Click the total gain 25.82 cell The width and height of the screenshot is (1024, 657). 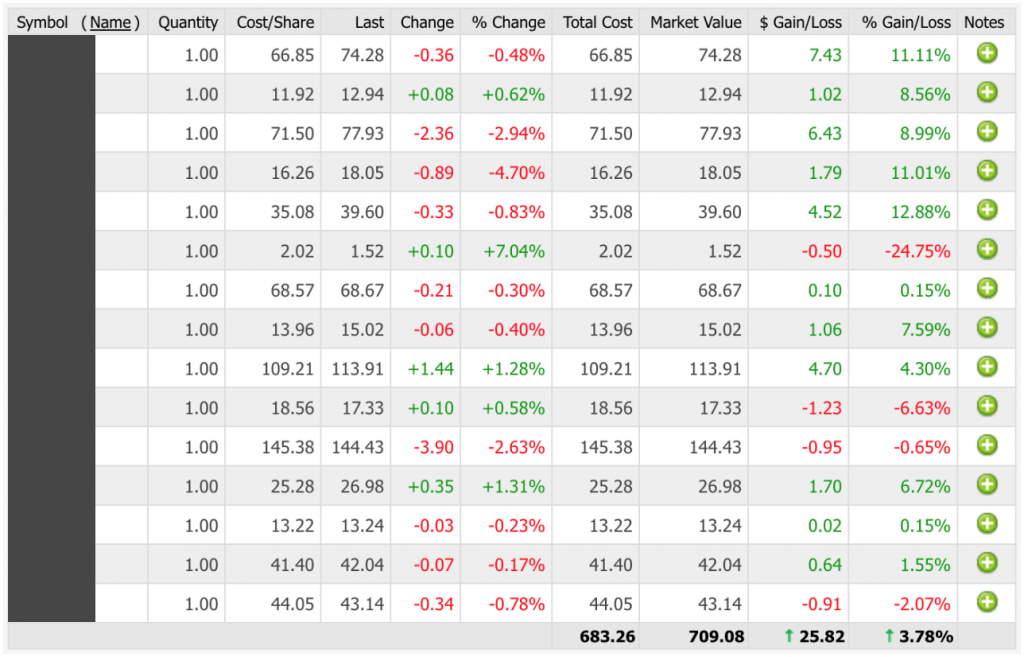(819, 636)
